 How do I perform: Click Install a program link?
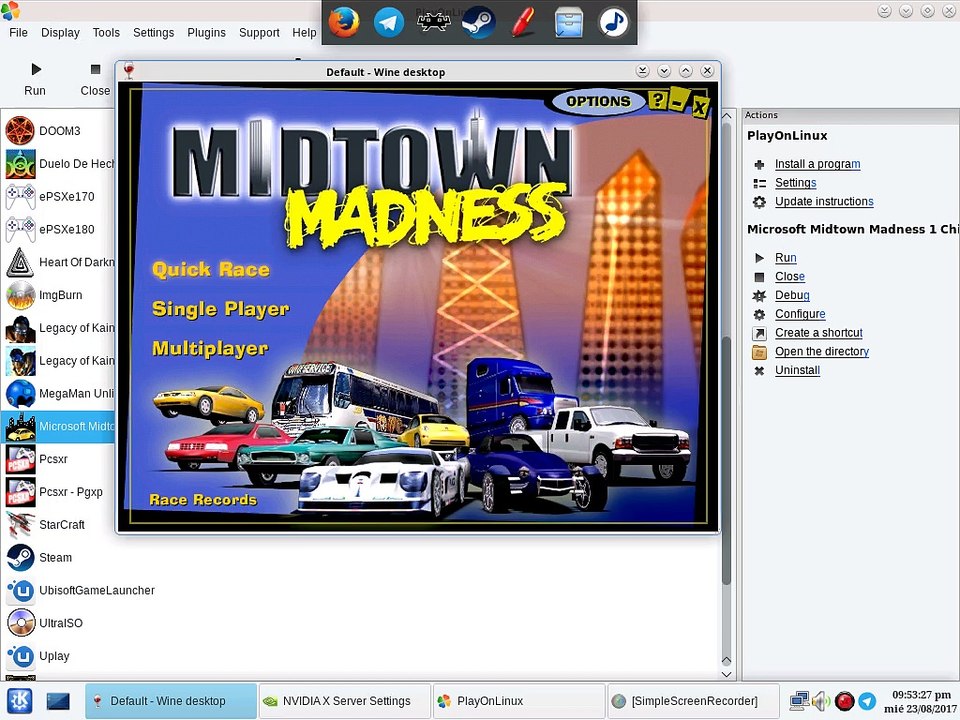tap(817, 164)
